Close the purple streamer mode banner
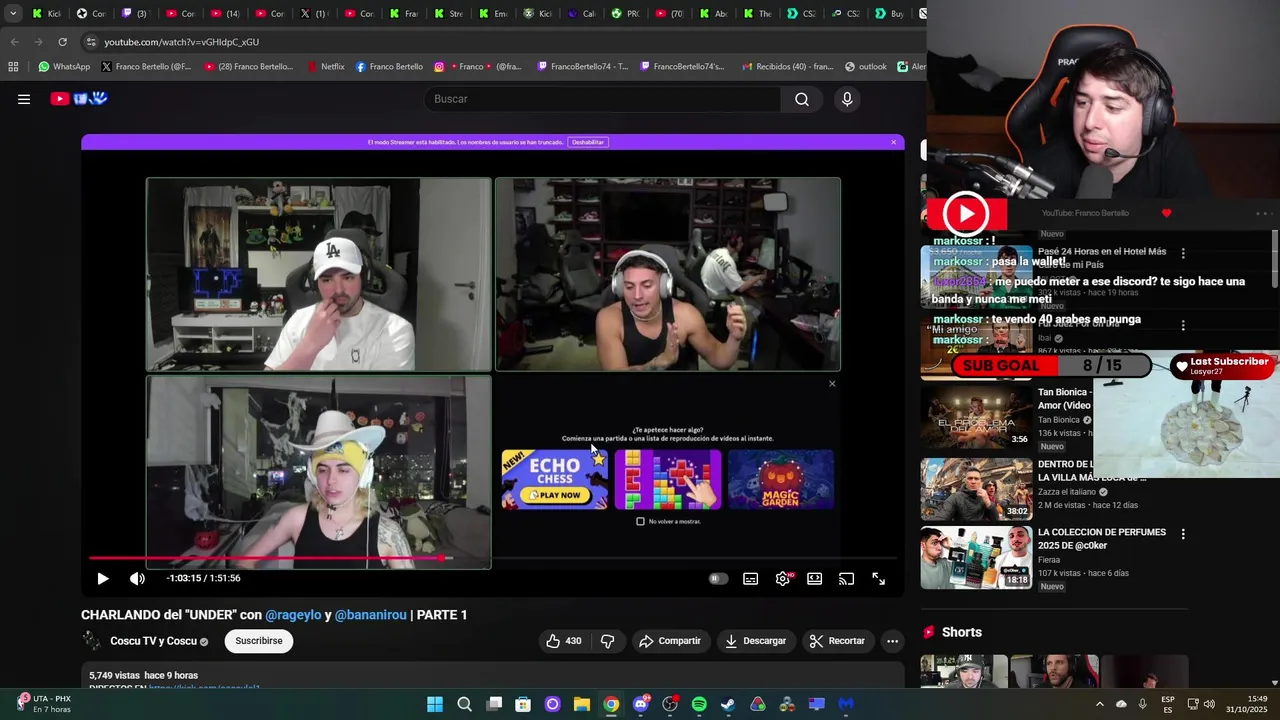This screenshot has width=1280, height=720. click(x=894, y=142)
